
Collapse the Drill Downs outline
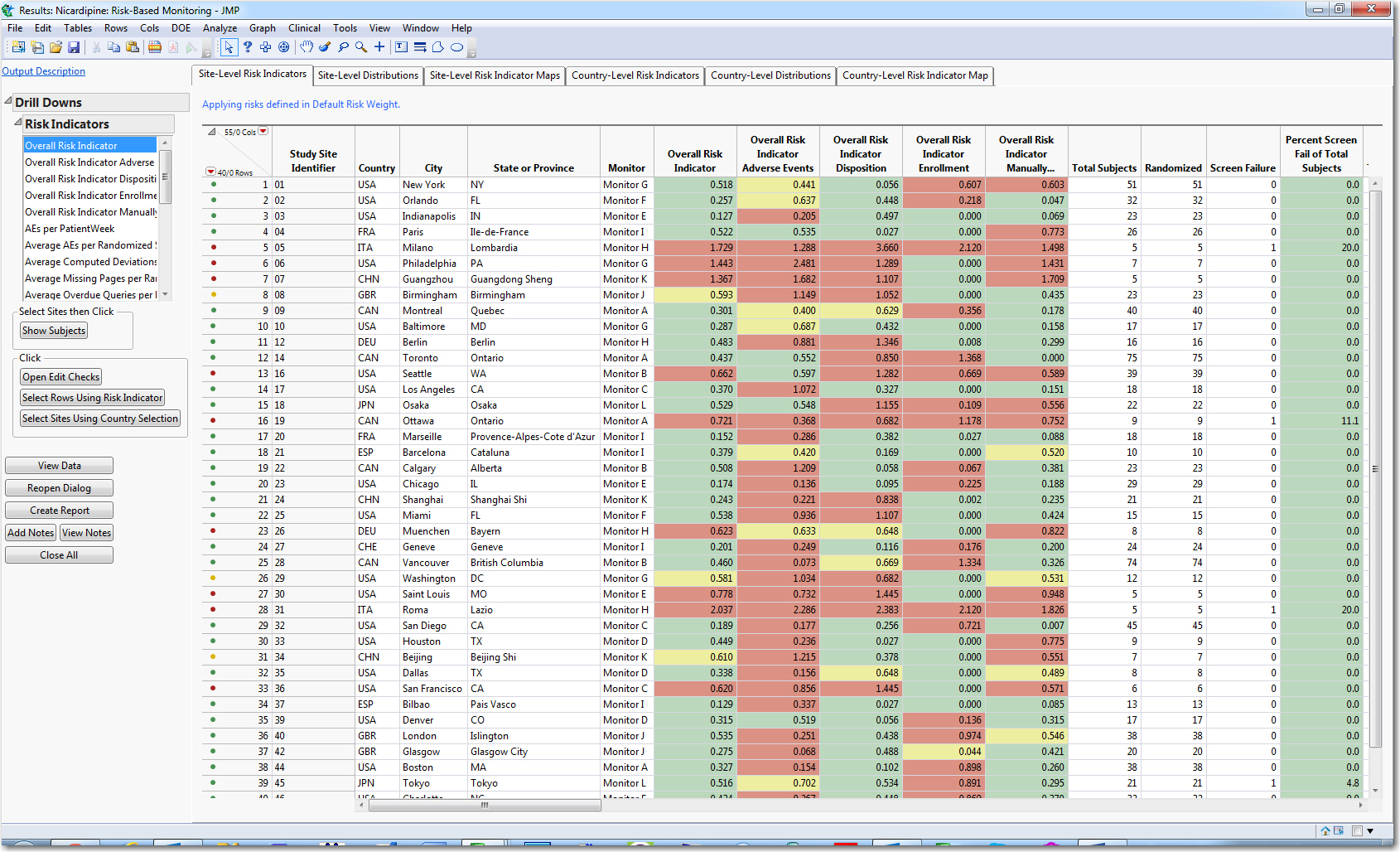pos(8,101)
